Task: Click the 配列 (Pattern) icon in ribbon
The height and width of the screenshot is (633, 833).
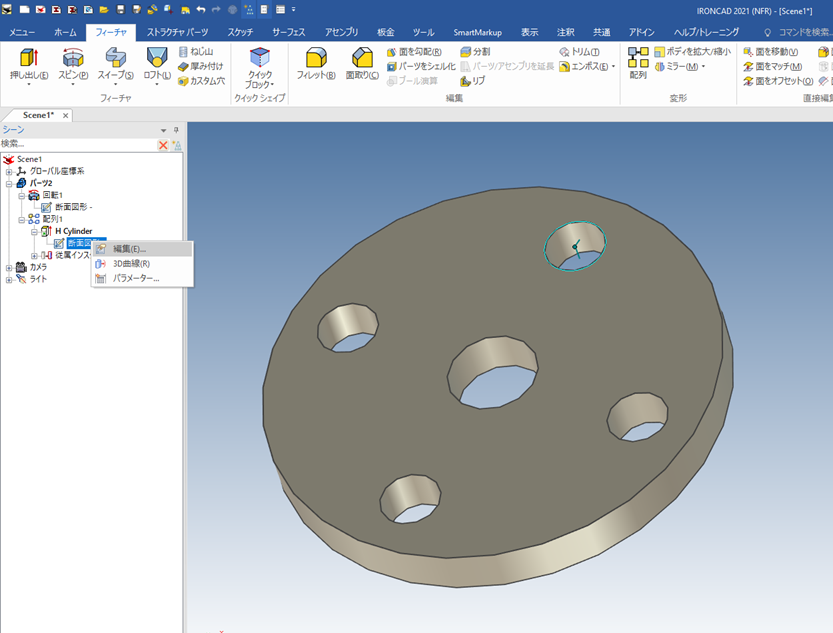Action: (638, 59)
